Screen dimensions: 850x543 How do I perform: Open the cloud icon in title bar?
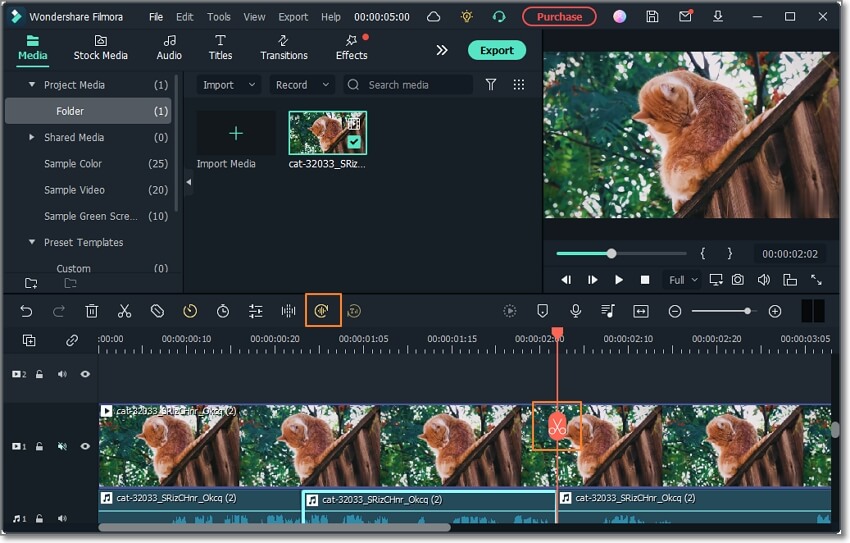tap(433, 17)
